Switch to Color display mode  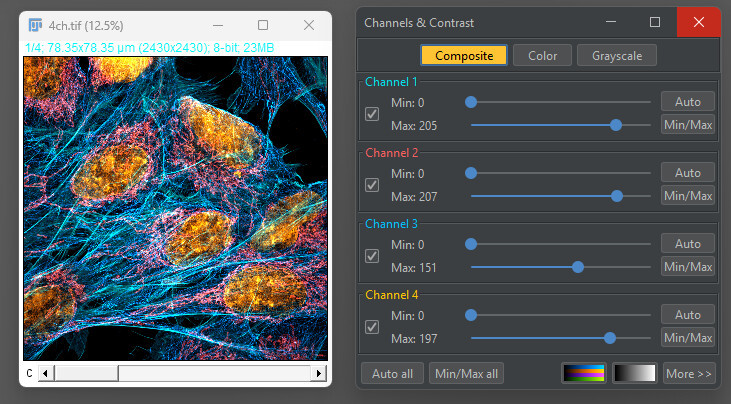point(542,55)
